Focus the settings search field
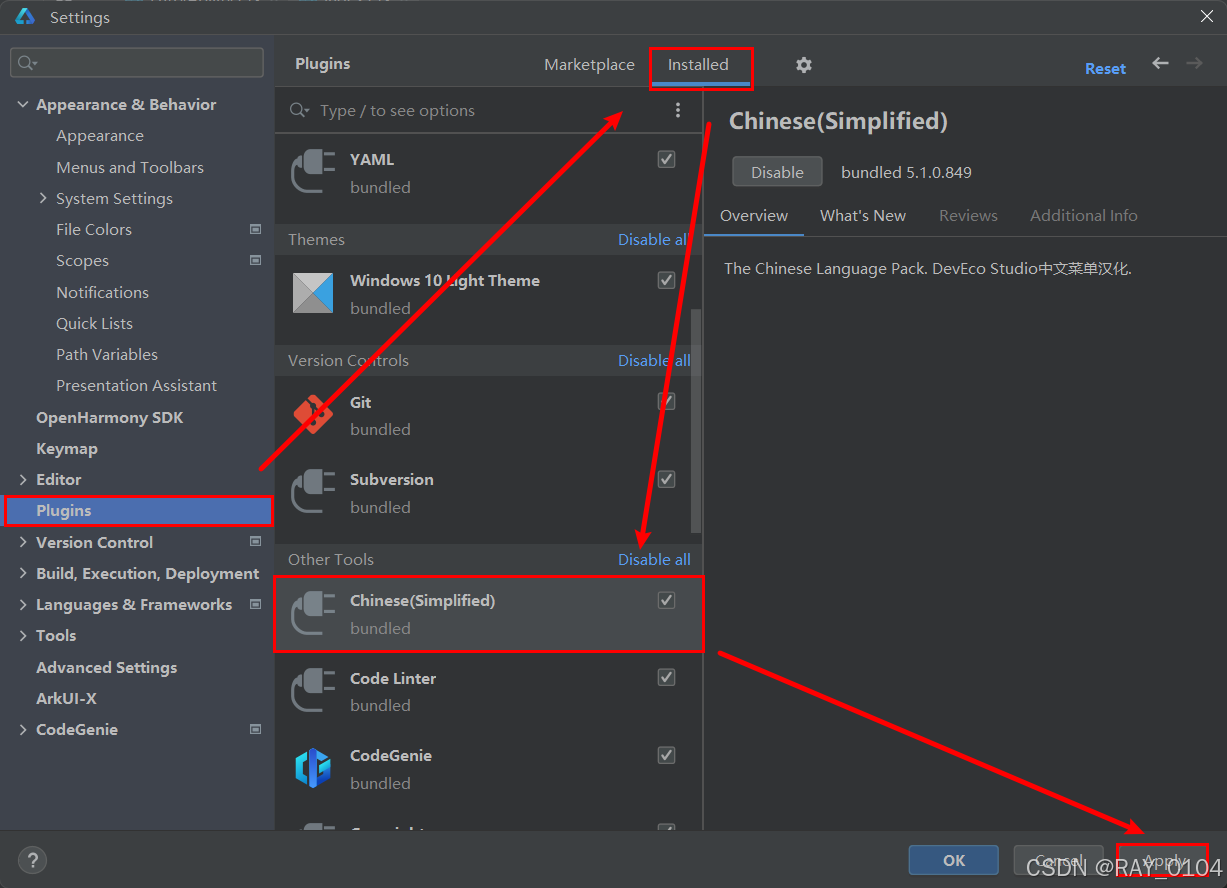 [137, 63]
